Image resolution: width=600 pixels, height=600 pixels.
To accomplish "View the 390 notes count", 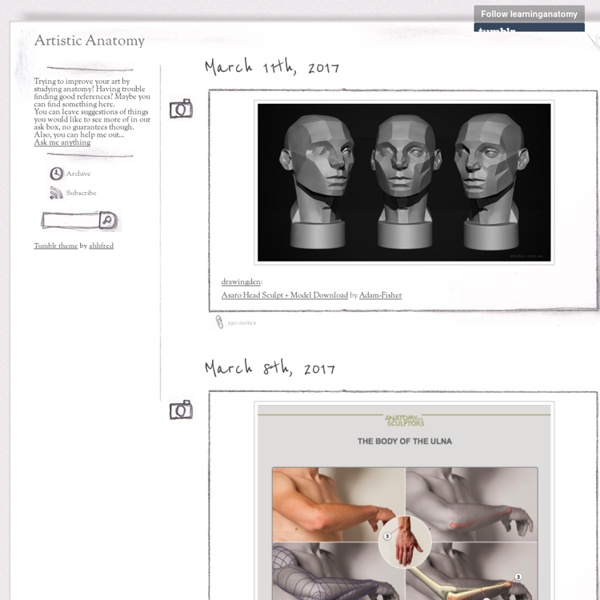I will [x=241, y=323].
